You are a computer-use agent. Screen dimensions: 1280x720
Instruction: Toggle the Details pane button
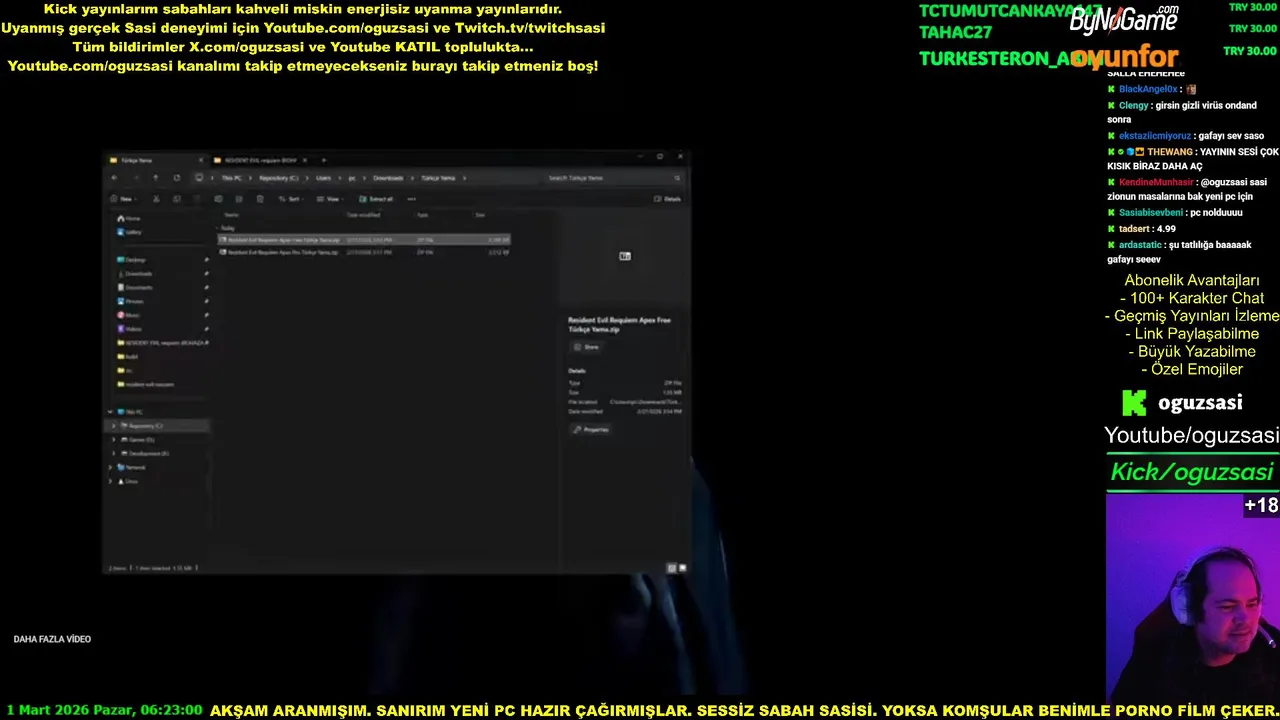[667, 199]
